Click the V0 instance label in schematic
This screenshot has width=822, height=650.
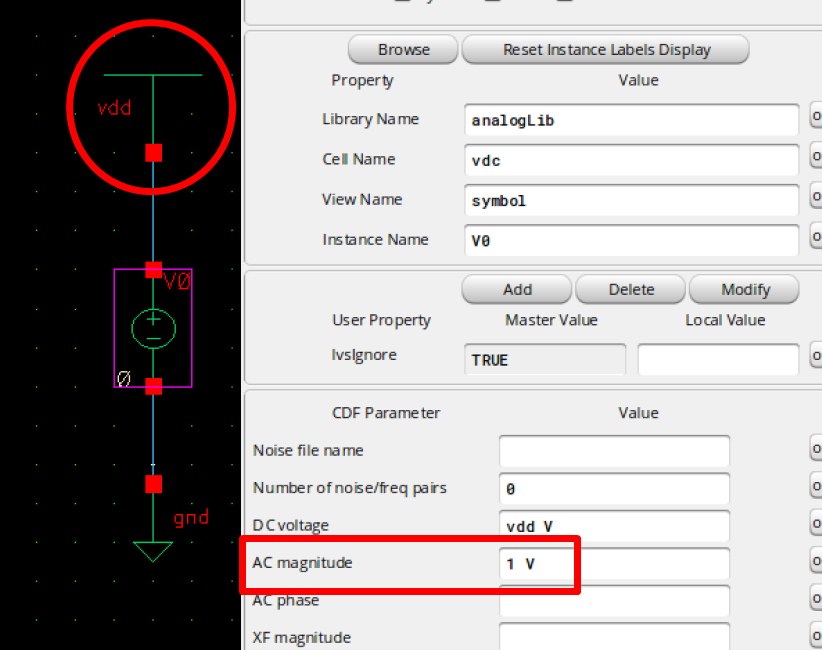(x=177, y=281)
